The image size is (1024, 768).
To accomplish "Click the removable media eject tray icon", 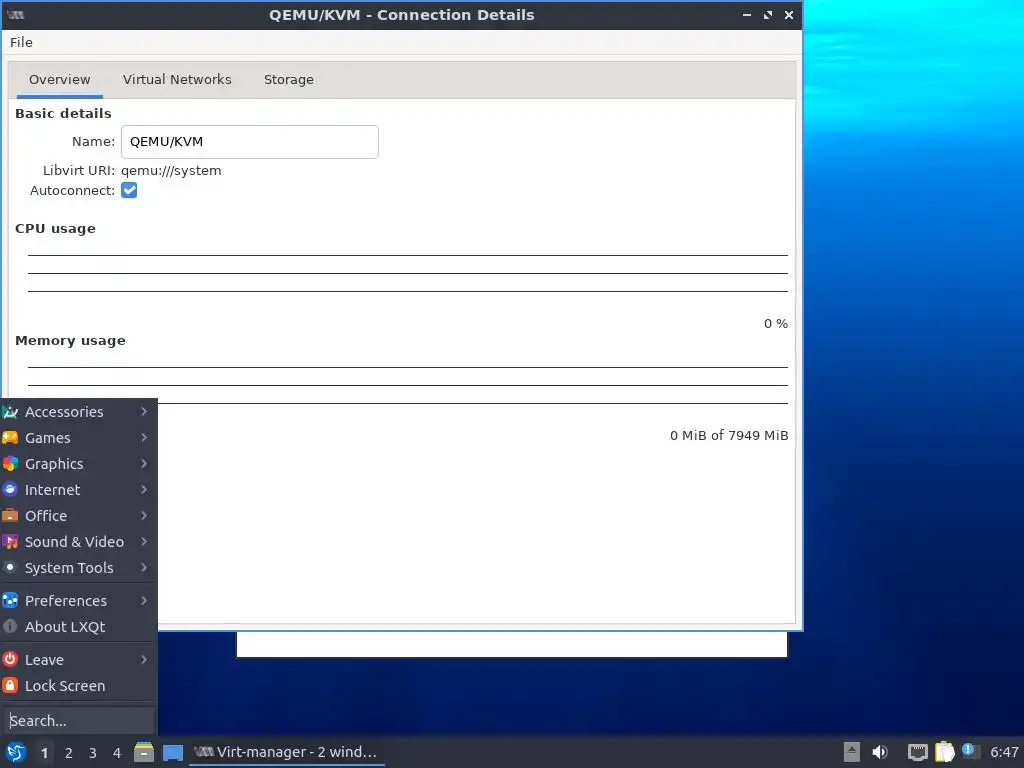I will pyautogui.click(x=852, y=752).
